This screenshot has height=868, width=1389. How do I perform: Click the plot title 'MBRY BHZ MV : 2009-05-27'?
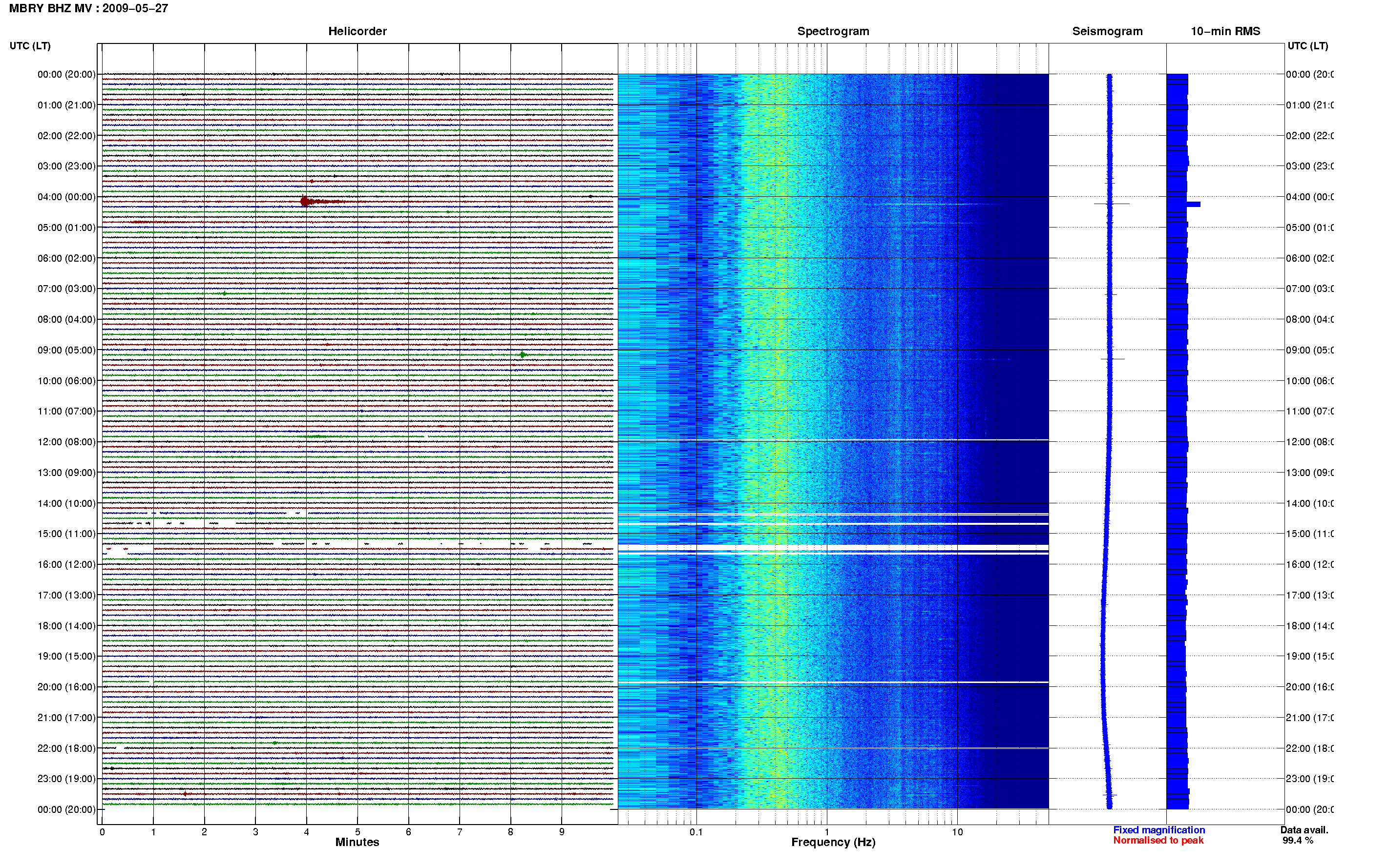point(88,8)
